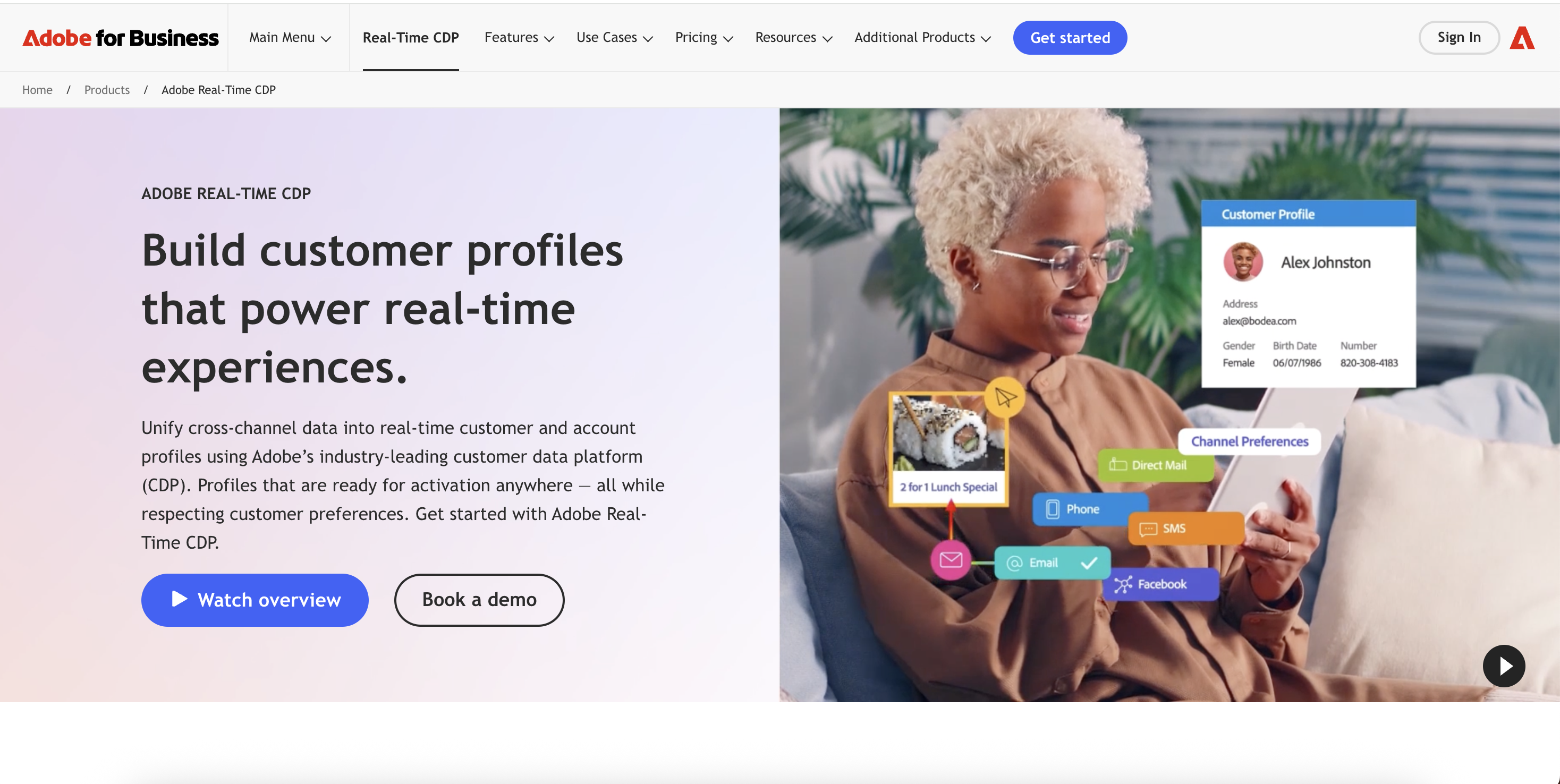Screen dimensions: 1560x784
Task: Click Alex Johnston's profile avatar
Action: pyautogui.click(x=1243, y=261)
